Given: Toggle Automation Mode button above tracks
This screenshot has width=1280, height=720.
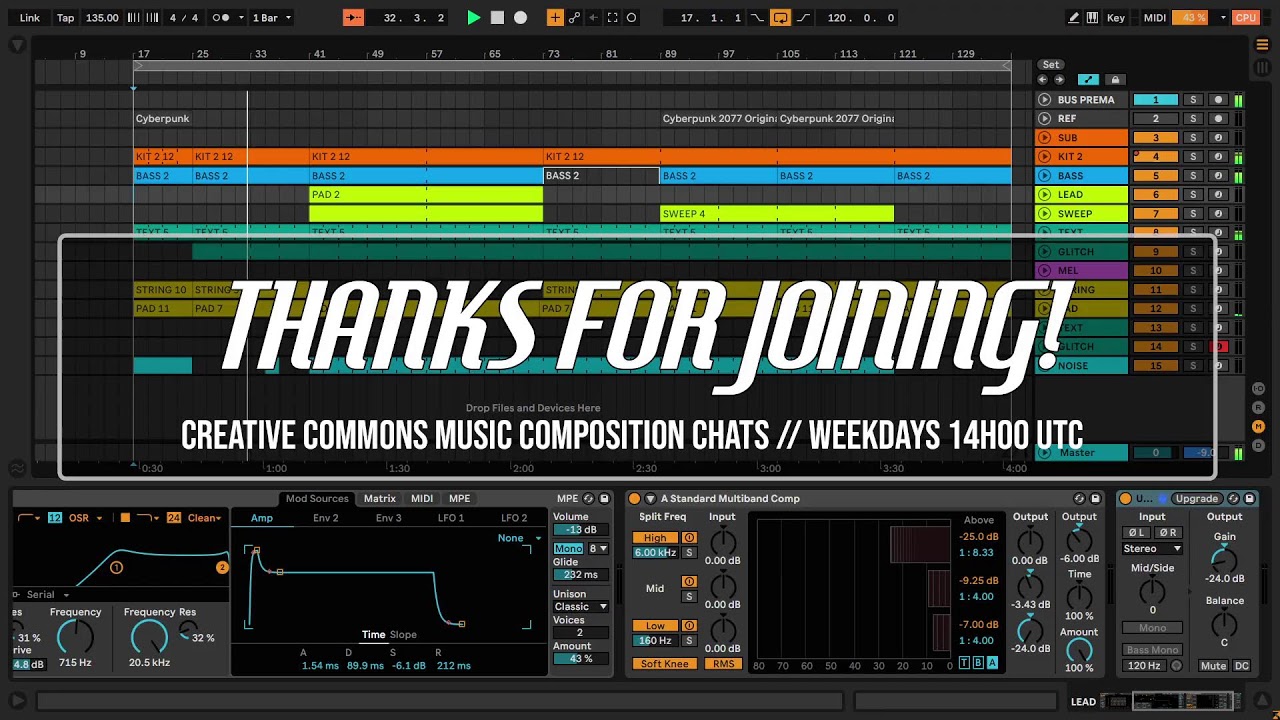Looking at the screenshot, I should tap(1088, 80).
